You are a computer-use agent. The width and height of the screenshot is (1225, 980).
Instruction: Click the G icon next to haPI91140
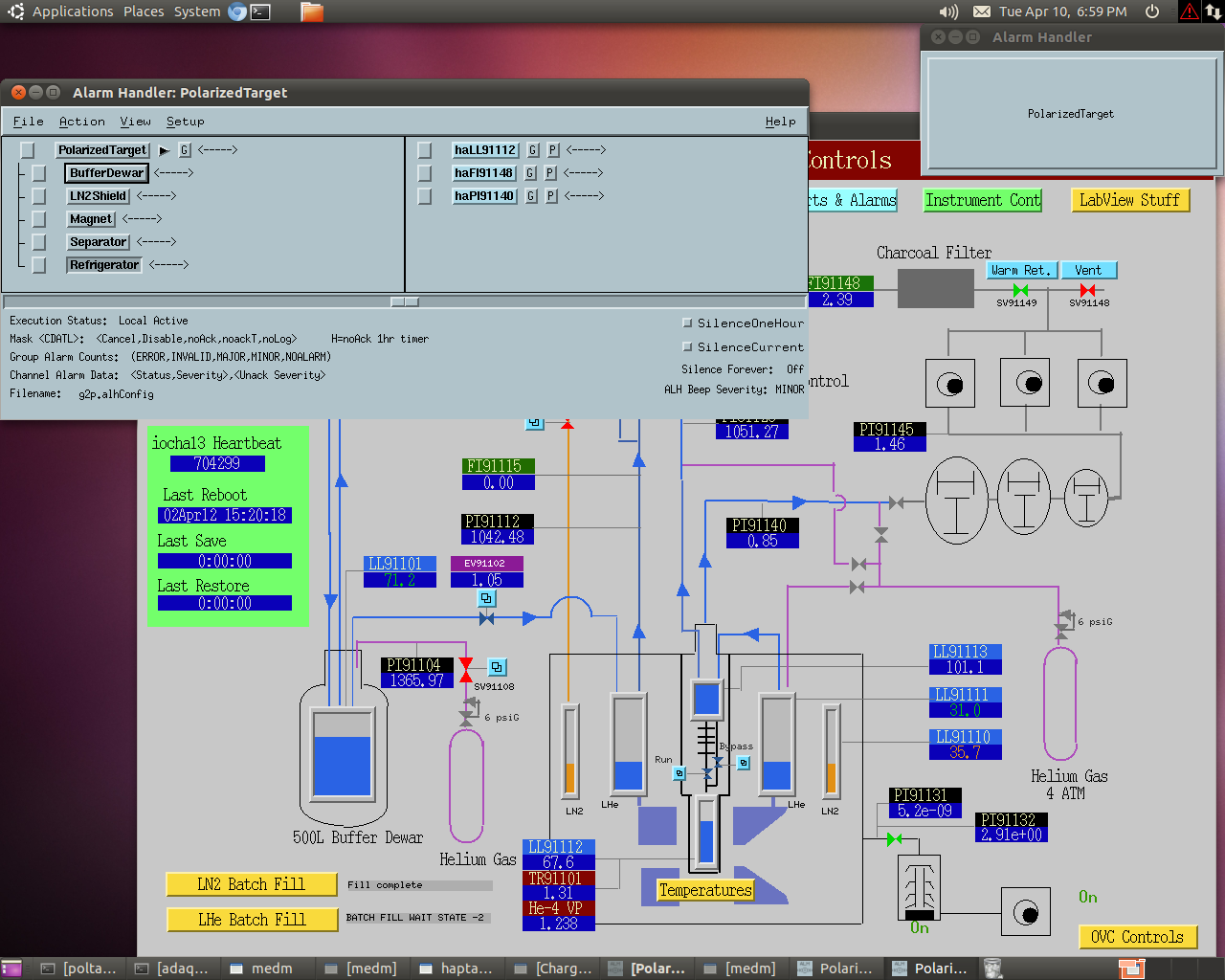(531, 196)
